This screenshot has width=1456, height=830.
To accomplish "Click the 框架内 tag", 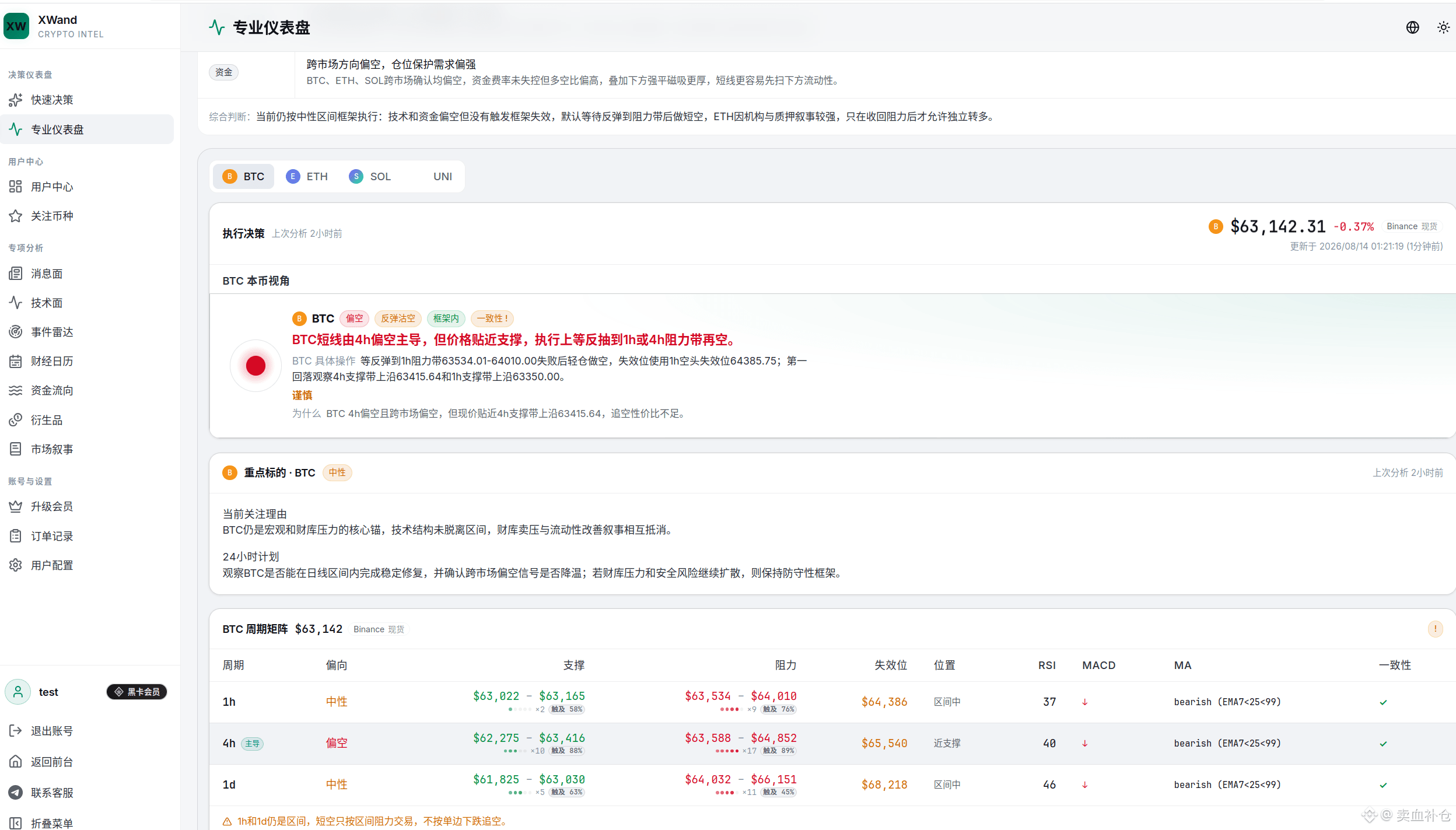I will point(446,318).
